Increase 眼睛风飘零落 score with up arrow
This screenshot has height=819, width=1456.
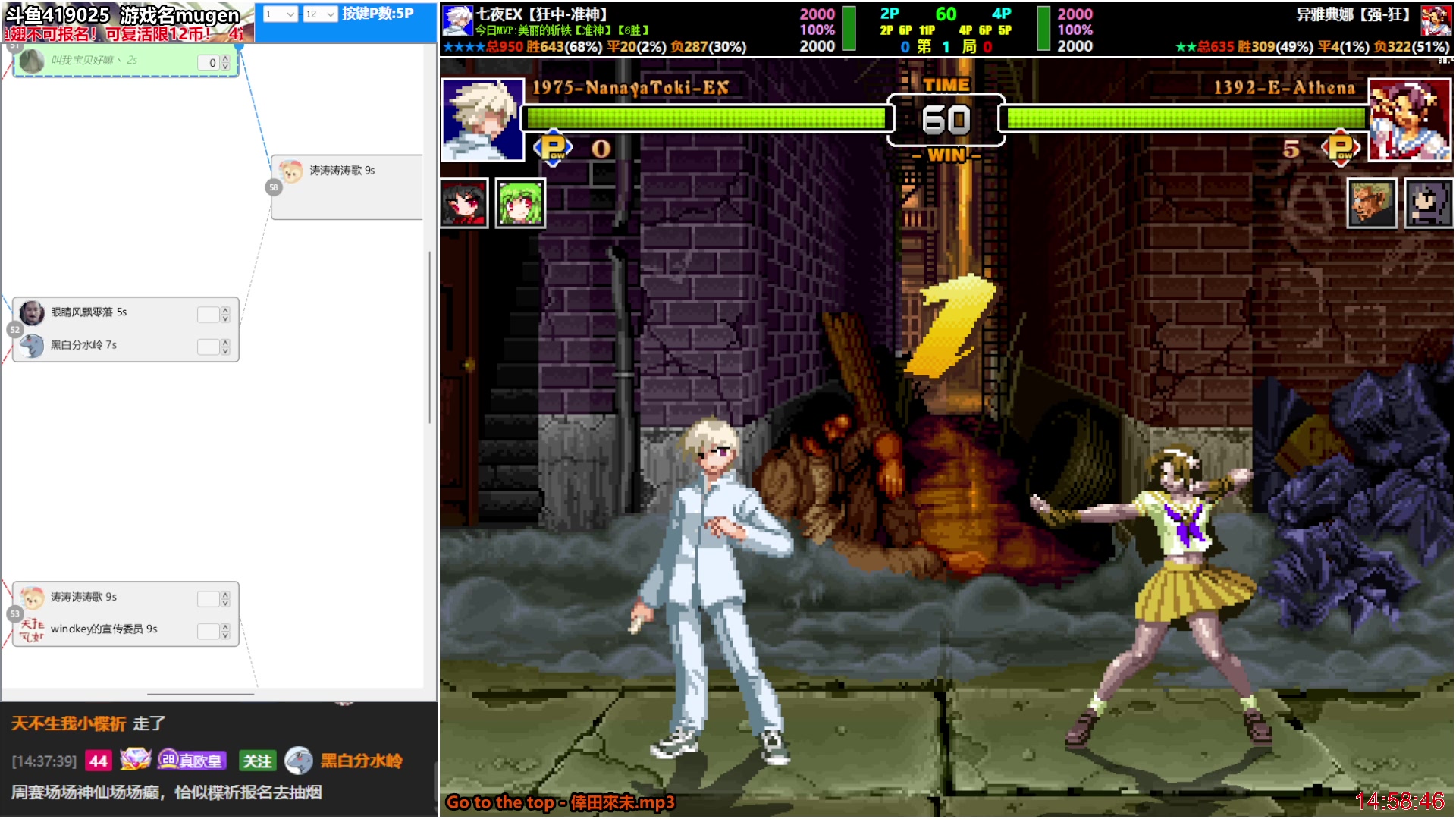225,310
